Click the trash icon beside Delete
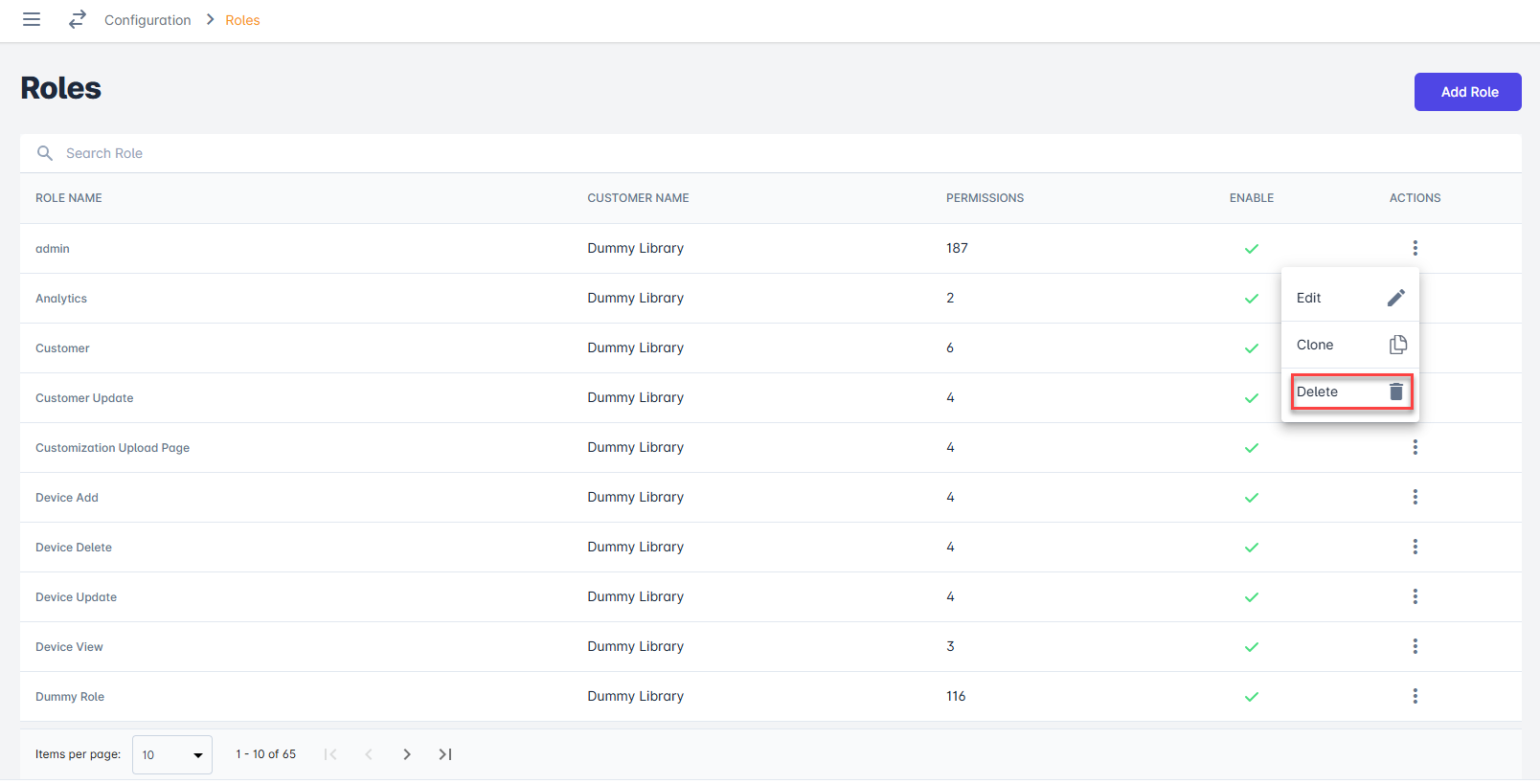Image resolution: width=1540 pixels, height=784 pixels. [1396, 392]
